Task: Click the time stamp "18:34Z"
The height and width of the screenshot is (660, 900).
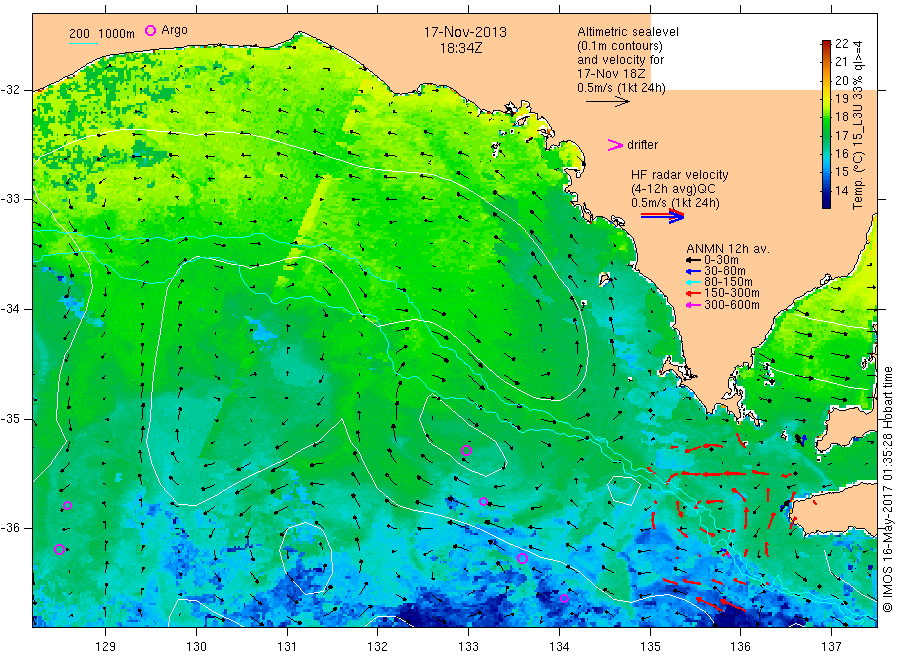Action: [461, 48]
